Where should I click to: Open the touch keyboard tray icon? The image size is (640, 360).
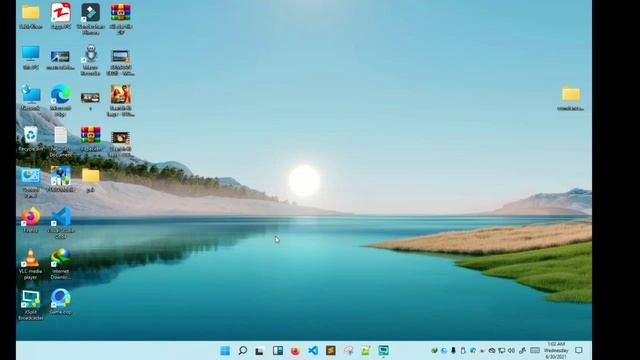(535, 351)
